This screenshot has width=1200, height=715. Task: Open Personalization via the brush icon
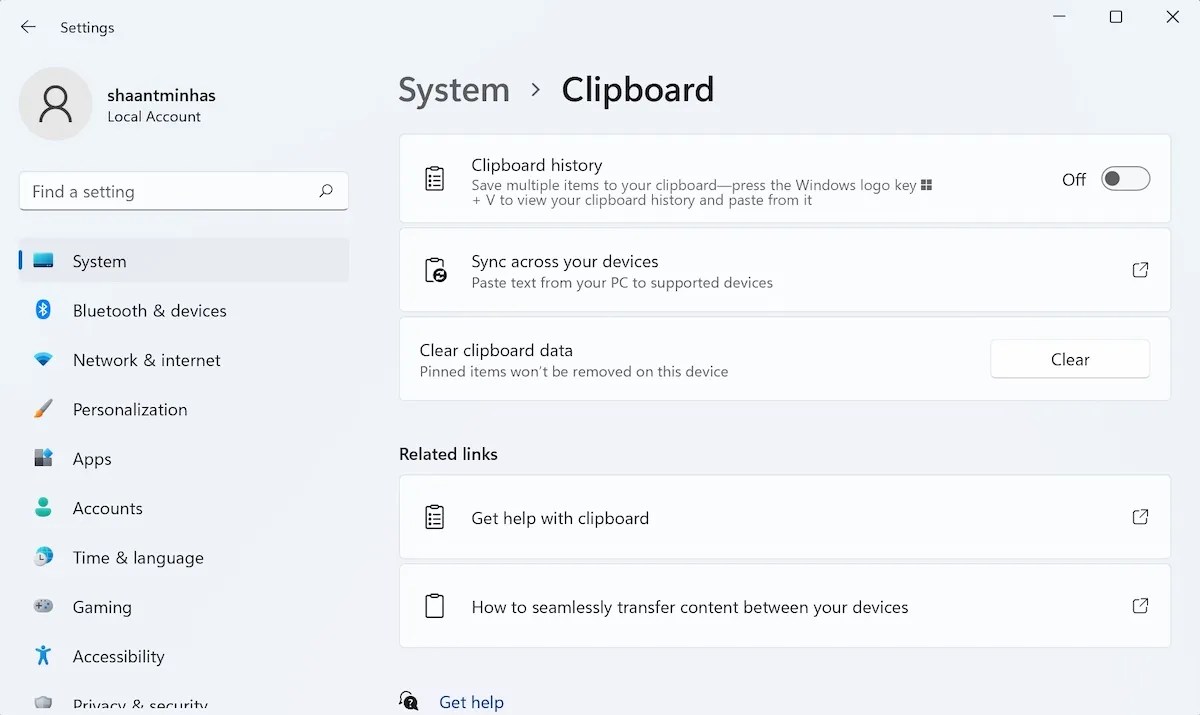click(x=42, y=409)
